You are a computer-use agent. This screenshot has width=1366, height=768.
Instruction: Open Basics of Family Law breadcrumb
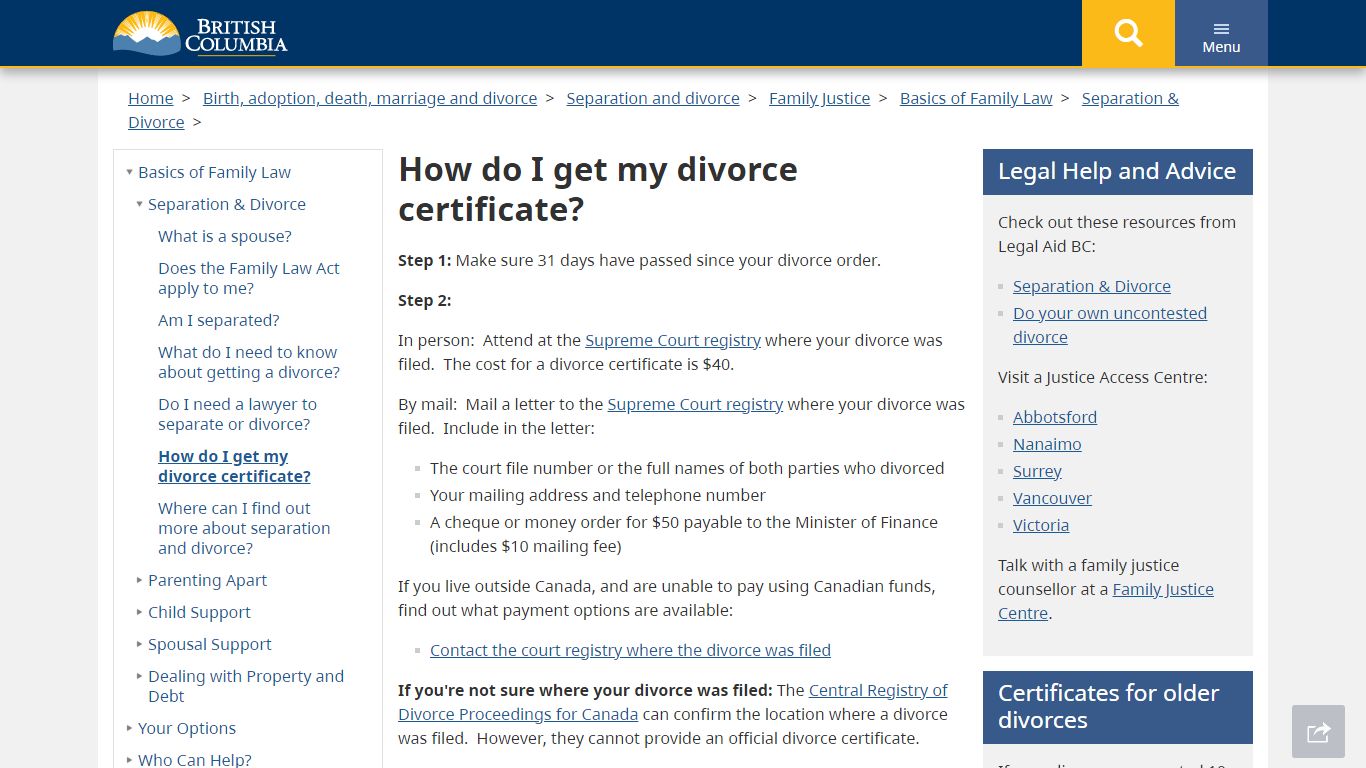coord(976,98)
